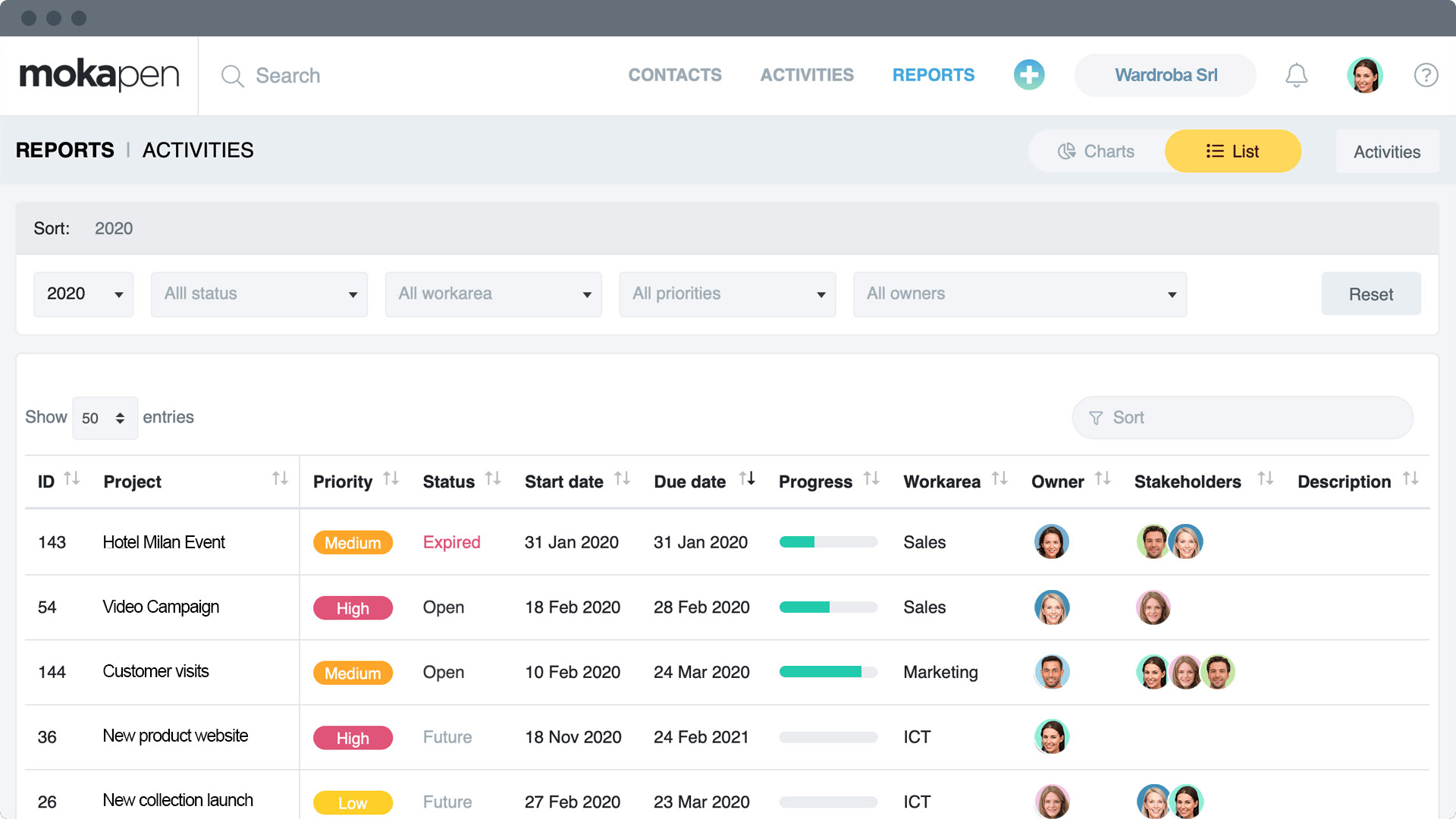Click the filter icon inside the Sort box
Viewport: 1456px width, 819px height.
(x=1096, y=417)
